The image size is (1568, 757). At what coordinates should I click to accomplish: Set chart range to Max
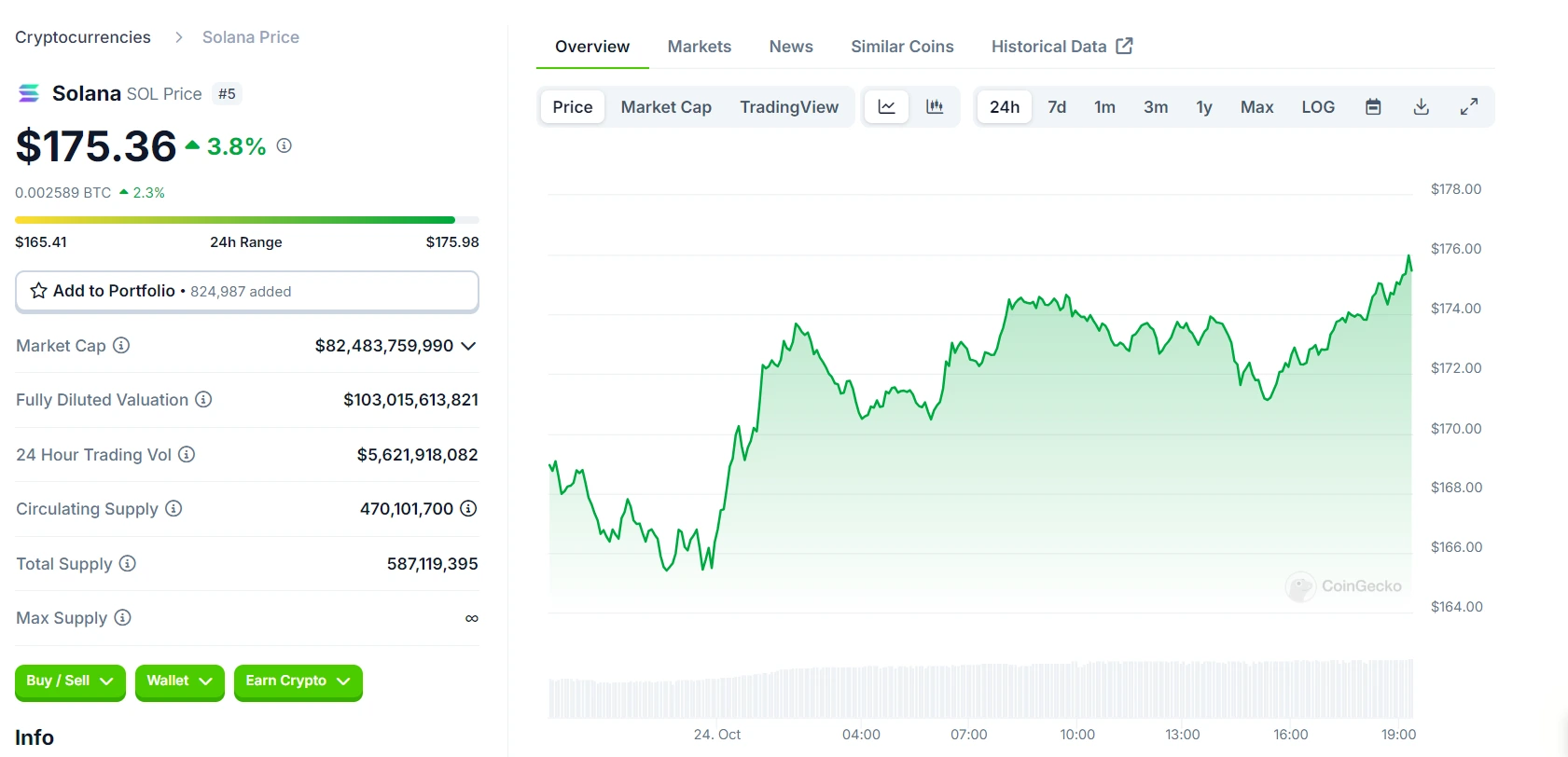point(1256,107)
